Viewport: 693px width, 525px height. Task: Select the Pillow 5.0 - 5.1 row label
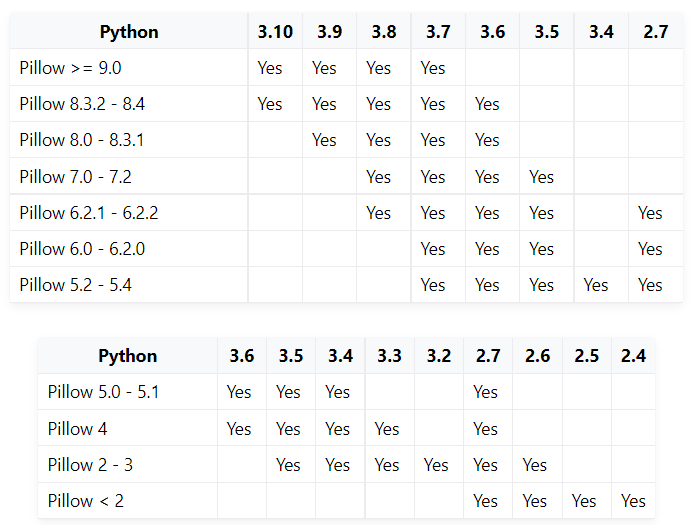tap(103, 392)
